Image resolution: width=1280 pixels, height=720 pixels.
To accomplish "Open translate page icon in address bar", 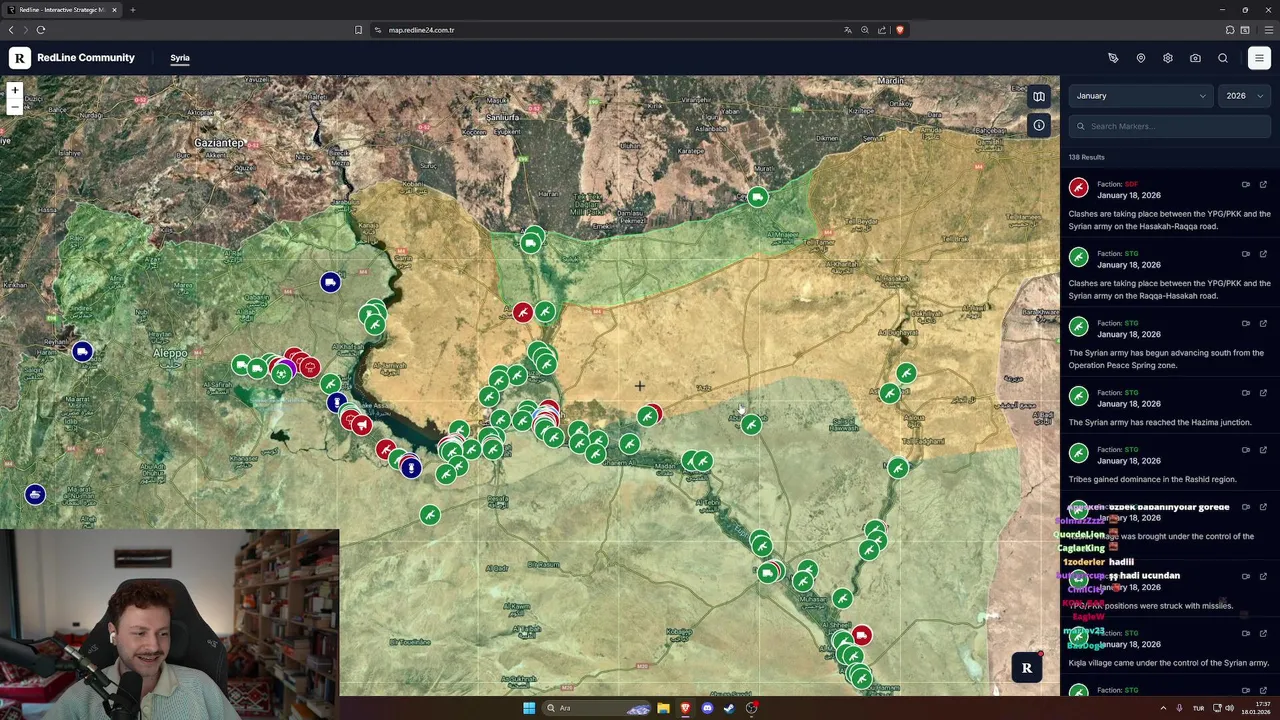I will point(848,30).
